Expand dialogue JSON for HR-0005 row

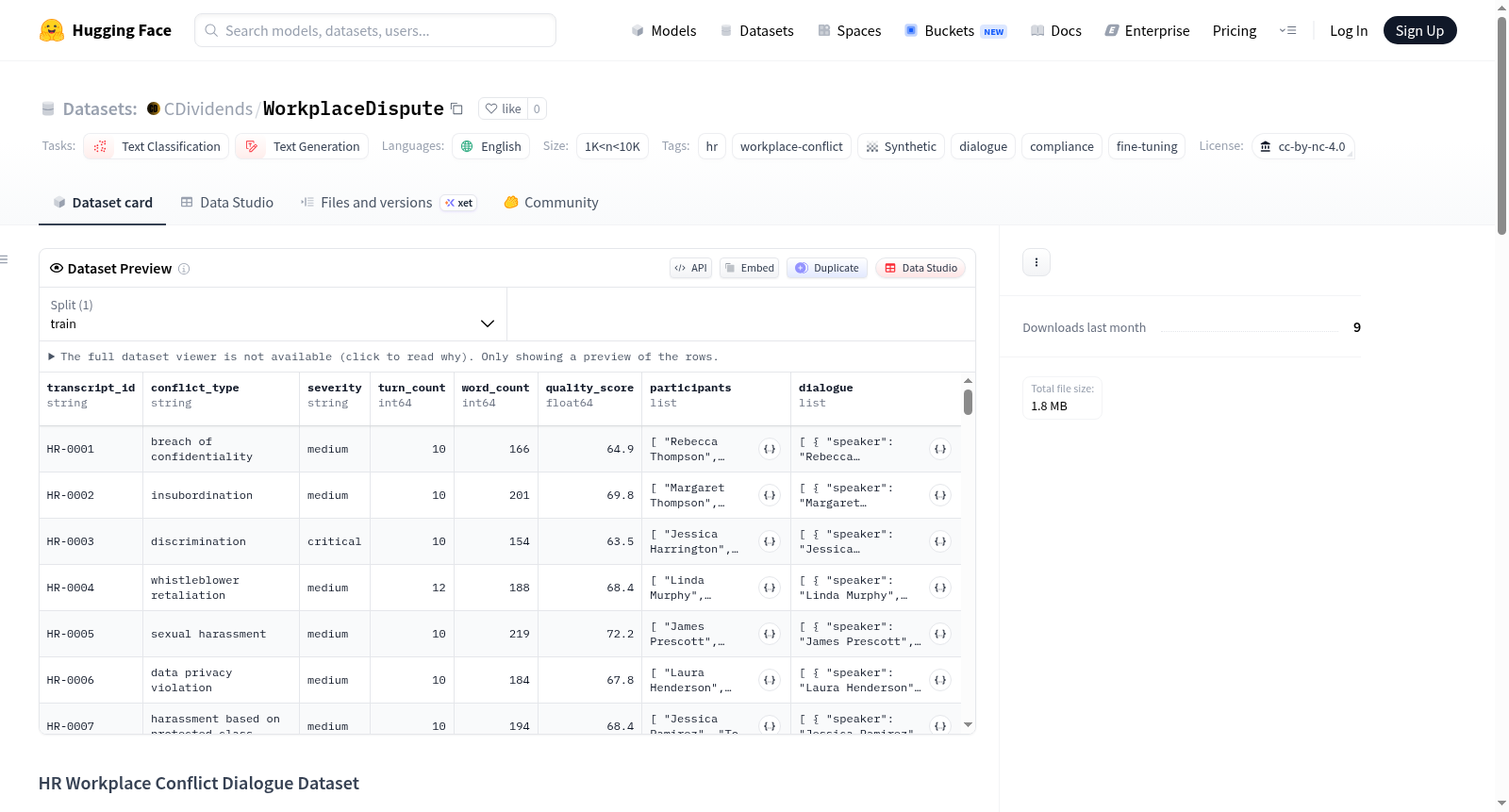(x=940, y=634)
